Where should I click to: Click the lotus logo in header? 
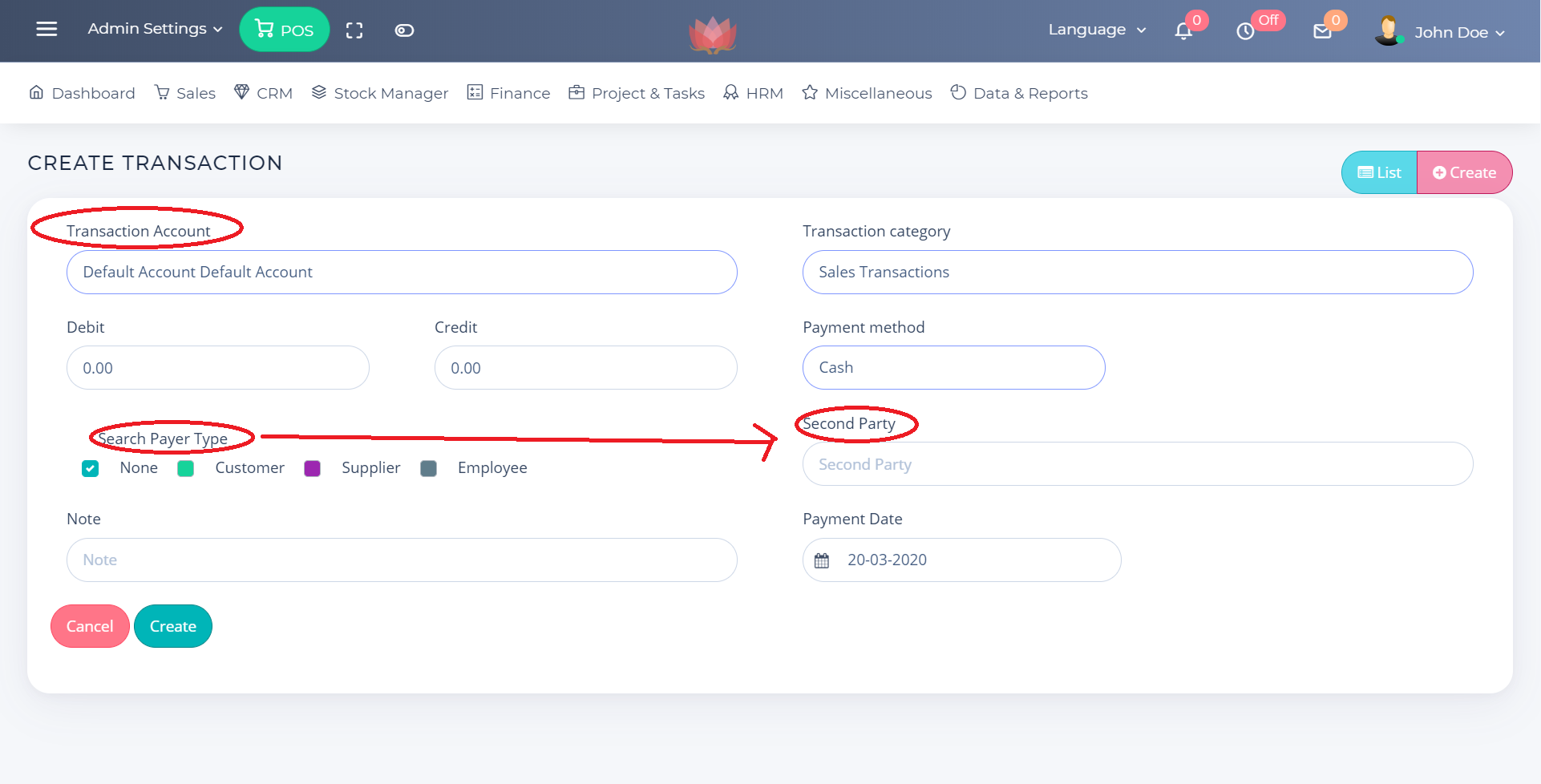tap(712, 34)
